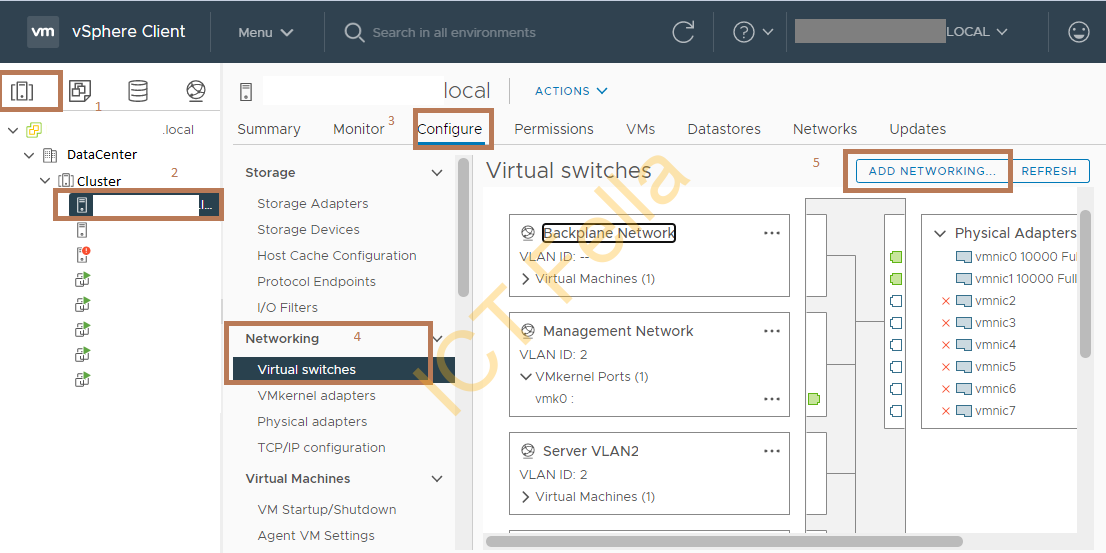
Task: Open Host Cache Configuration
Action: pos(336,255)
